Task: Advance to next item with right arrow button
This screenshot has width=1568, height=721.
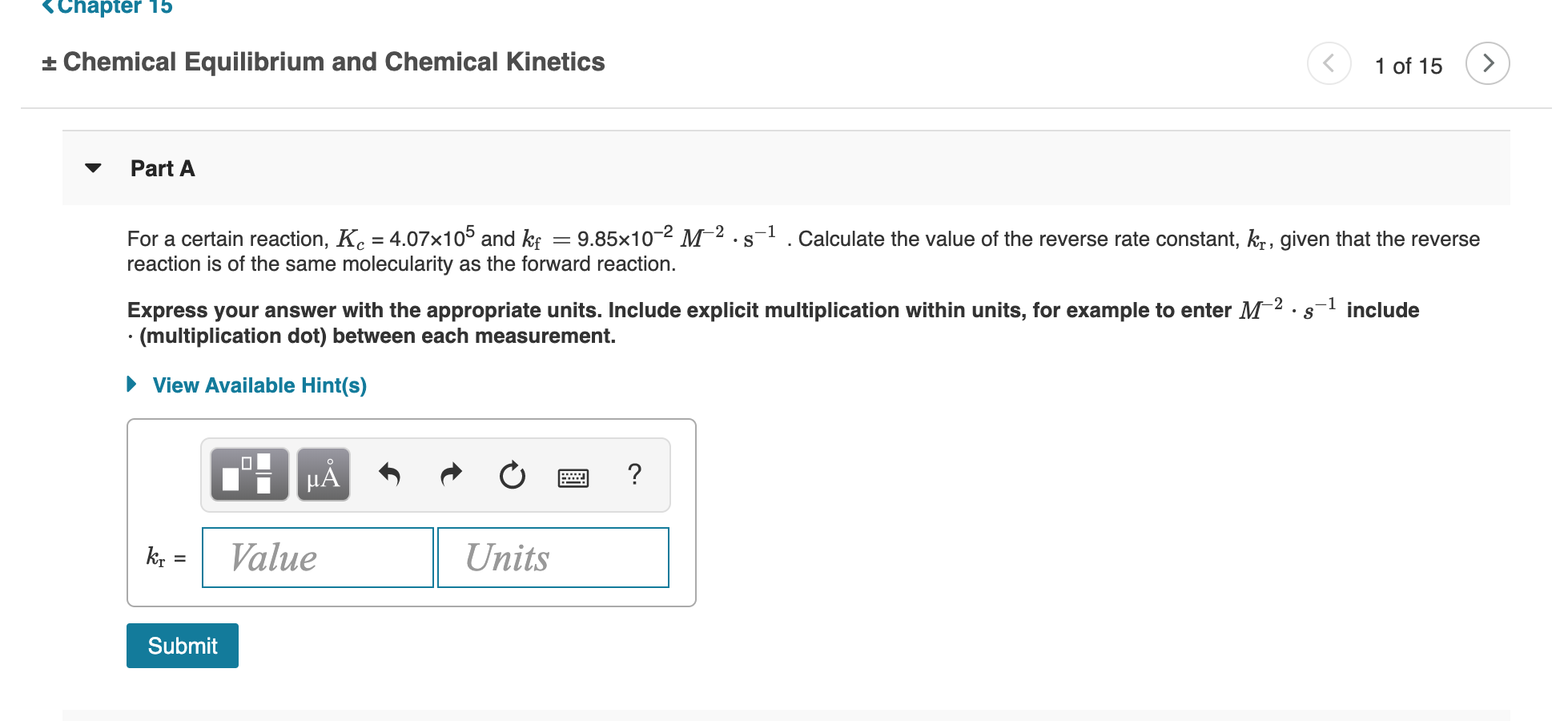Action: [1487, 63]
